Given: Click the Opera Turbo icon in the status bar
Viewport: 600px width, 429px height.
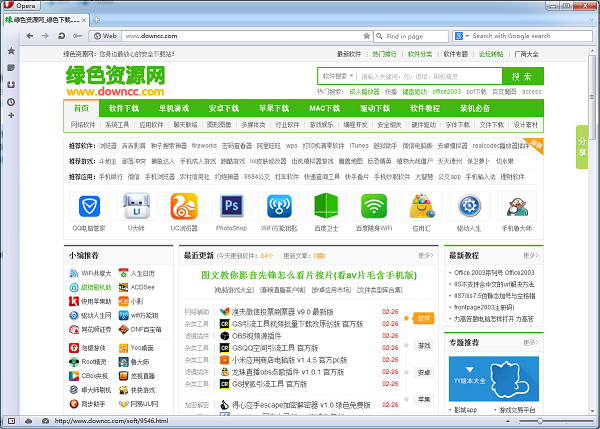Looking at the screenshot, I should coord(45,421).
